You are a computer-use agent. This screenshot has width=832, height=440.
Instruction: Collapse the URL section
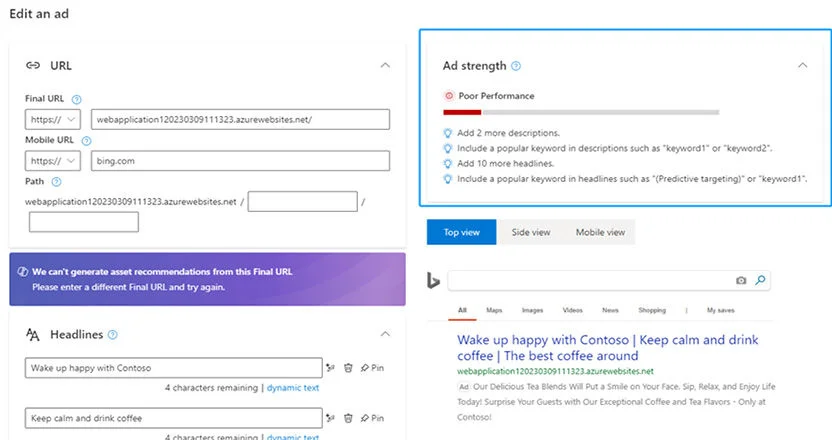coord(385,65)
